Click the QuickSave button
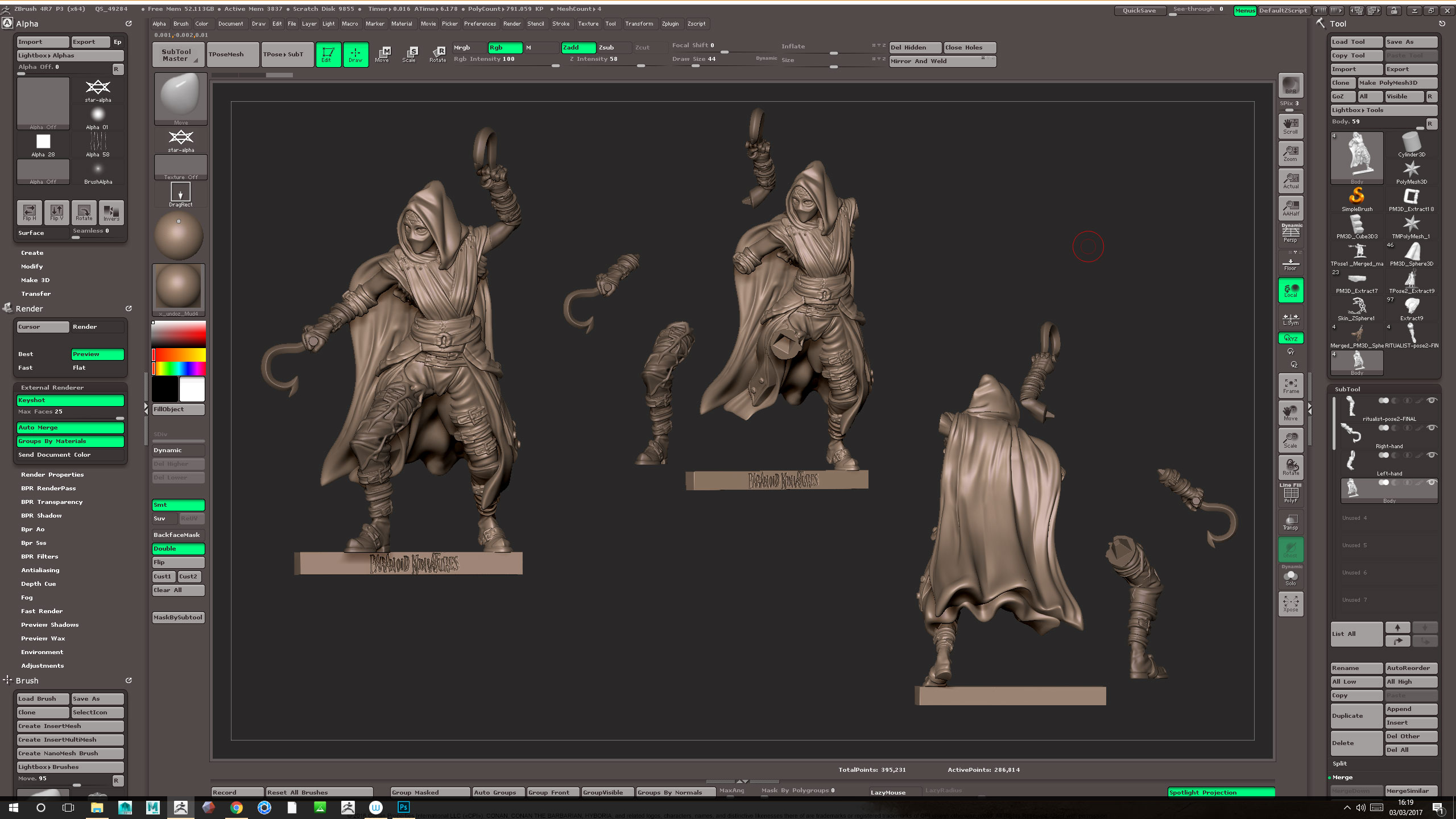 [1139, 10]
